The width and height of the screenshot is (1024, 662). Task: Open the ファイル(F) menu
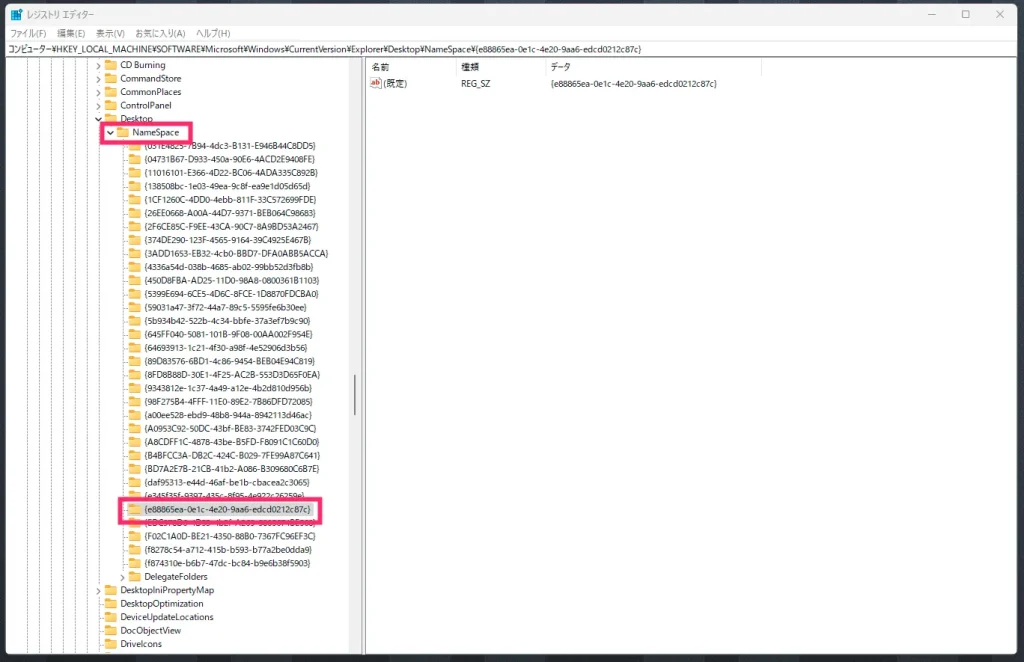point(28,33)
